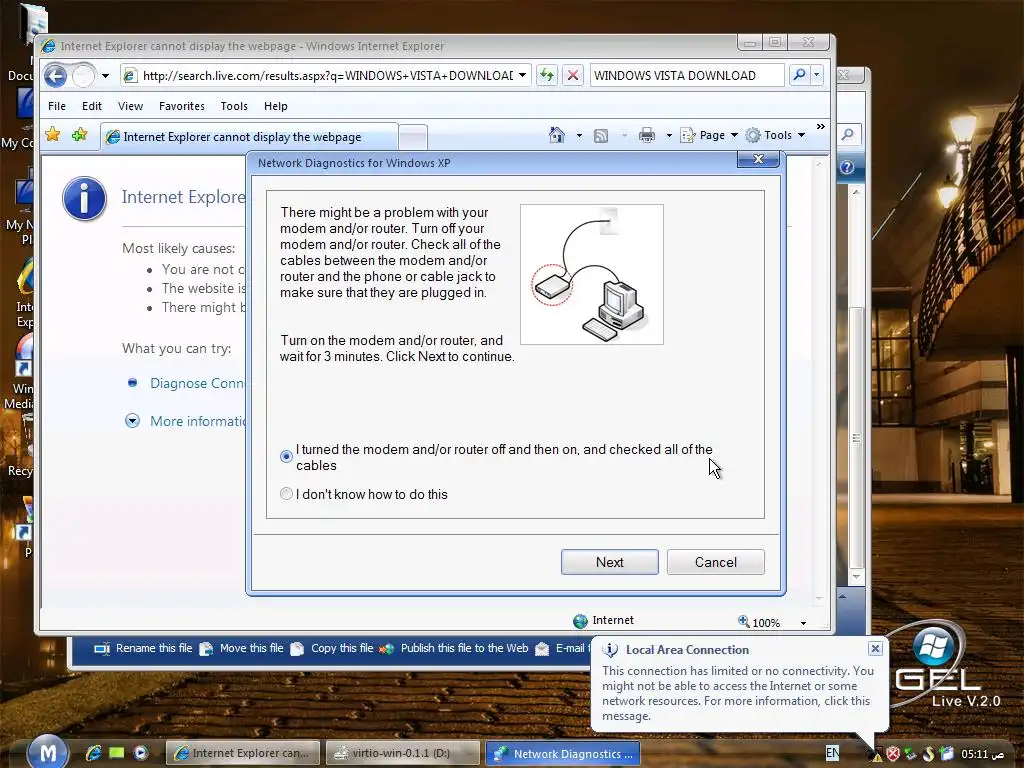The width and height of the screenshot is (1024, 768).
Task: Expand the Home button dropdown arrow
Action: coord(579,136)
